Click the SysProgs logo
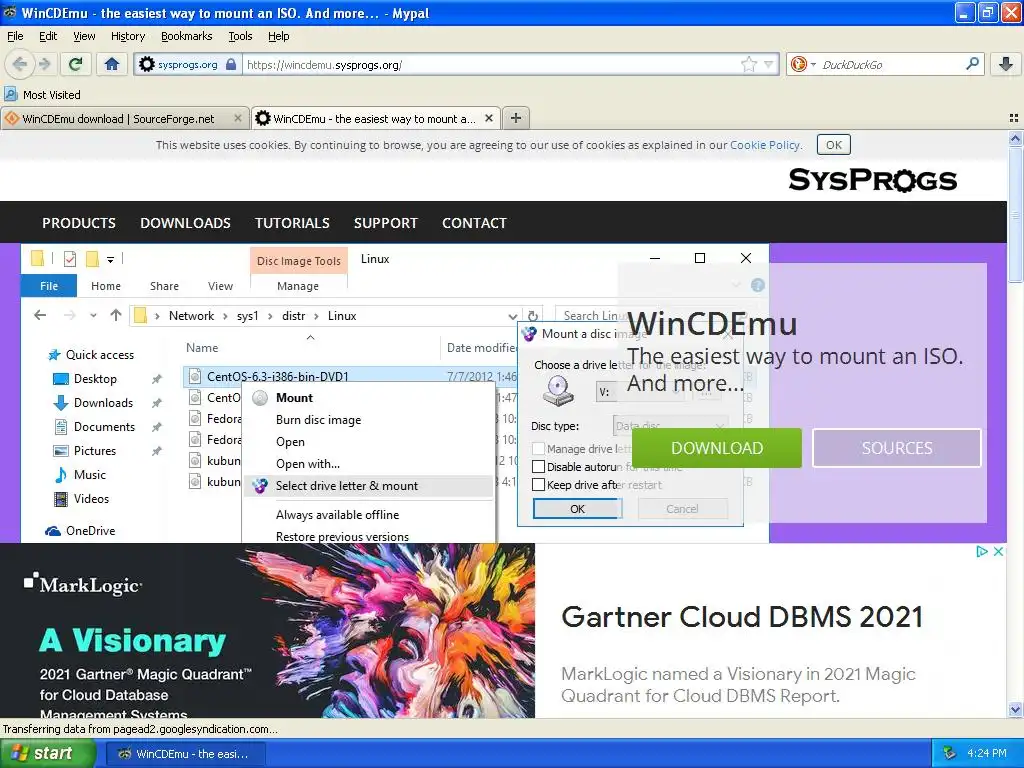 click(x=872, y=180)
